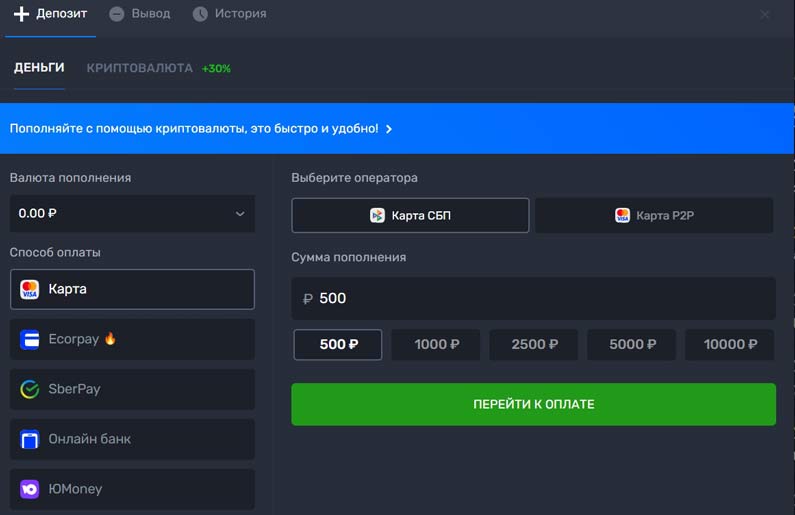
Task: Click the clock icon beside История
Action: 200,14
